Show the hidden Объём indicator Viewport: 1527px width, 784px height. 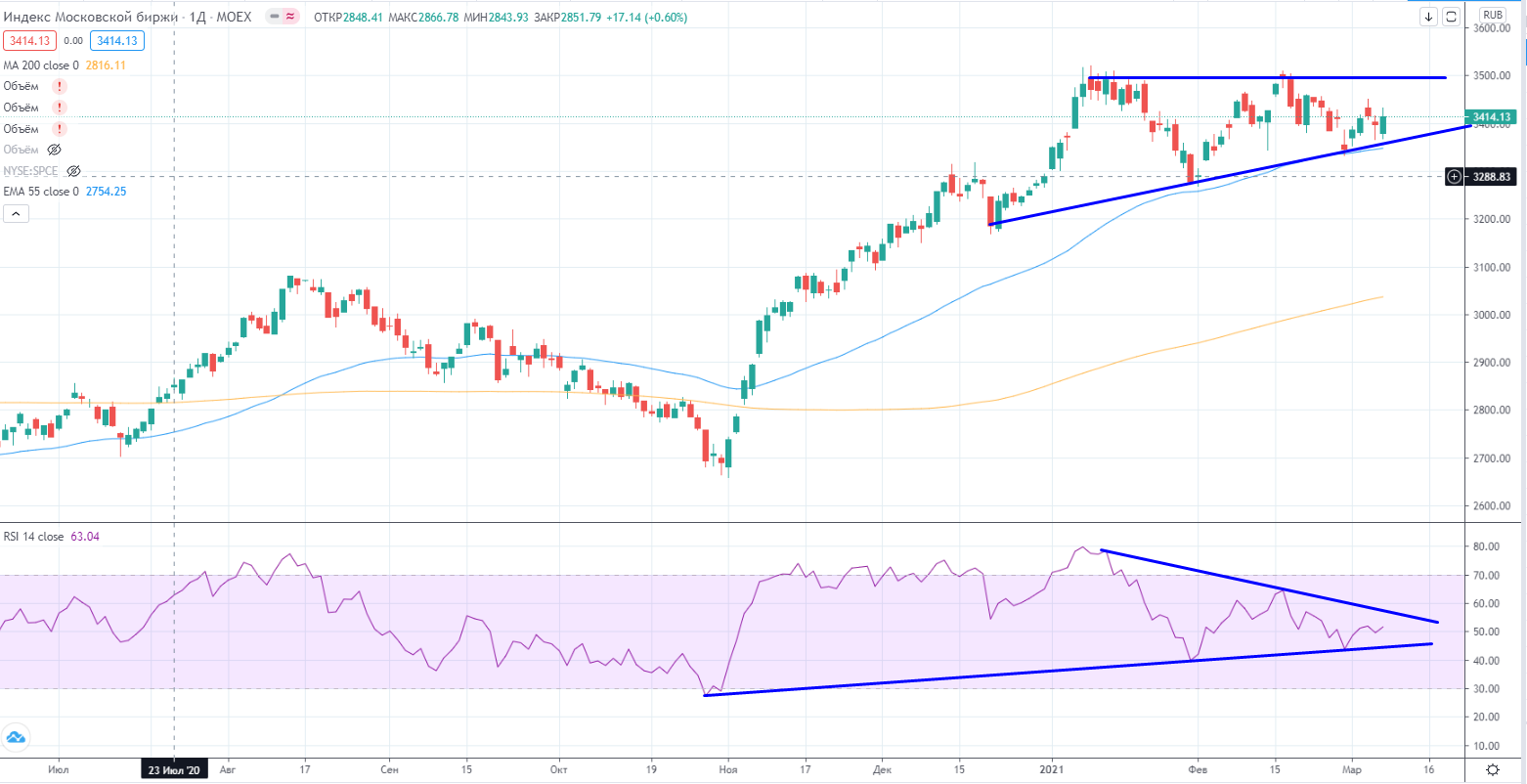[x=55, y=150]
